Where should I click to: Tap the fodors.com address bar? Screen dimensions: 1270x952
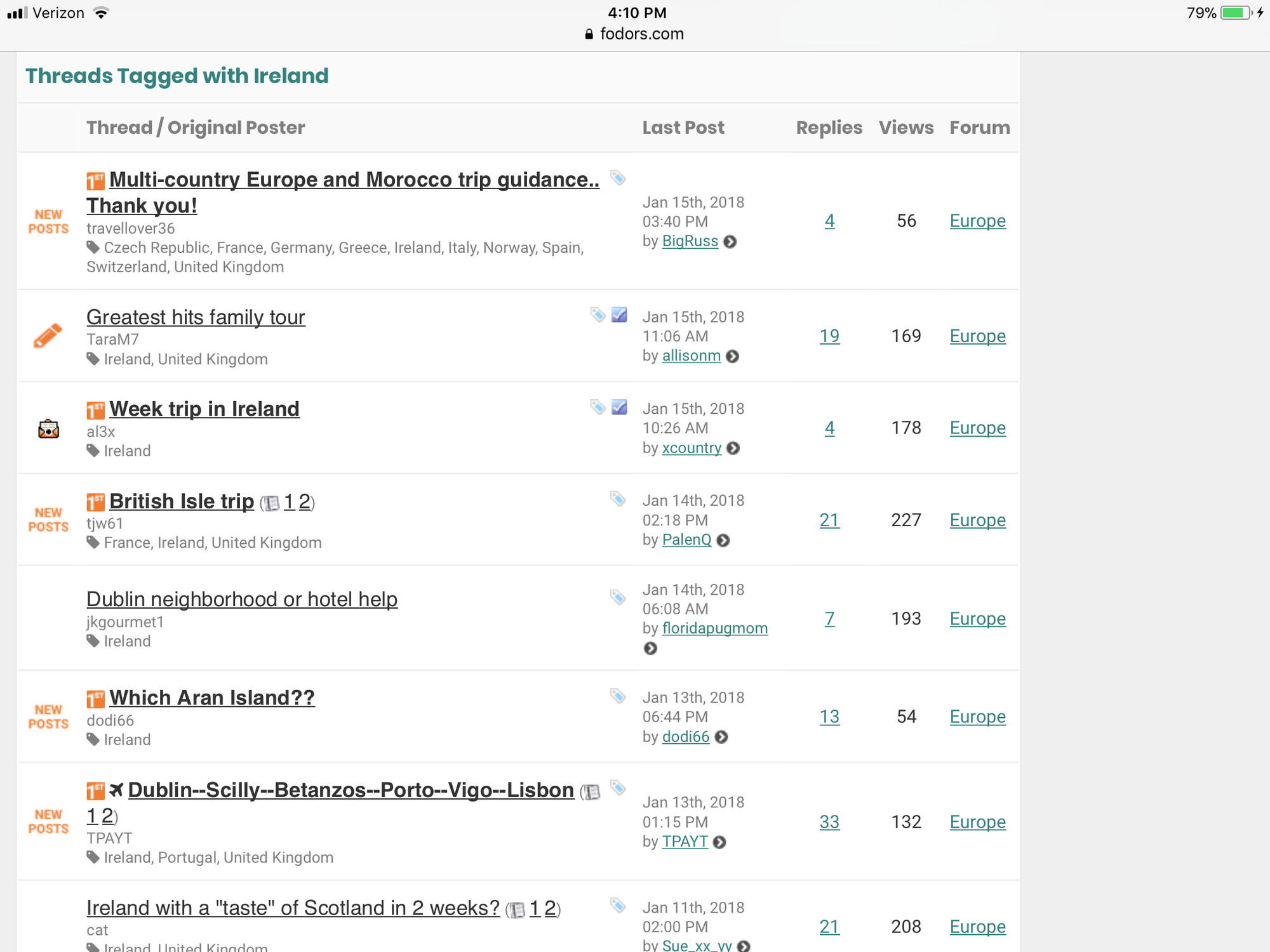(635, 34)
